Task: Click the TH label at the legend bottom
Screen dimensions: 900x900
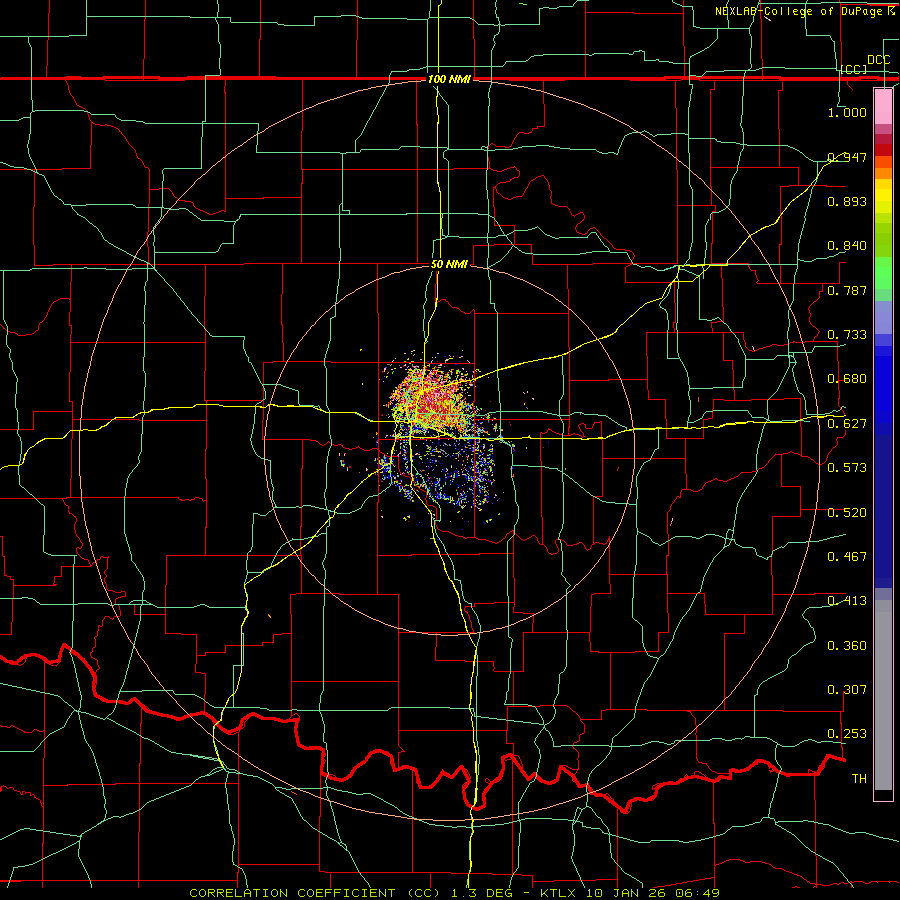Action: point(859,779)
